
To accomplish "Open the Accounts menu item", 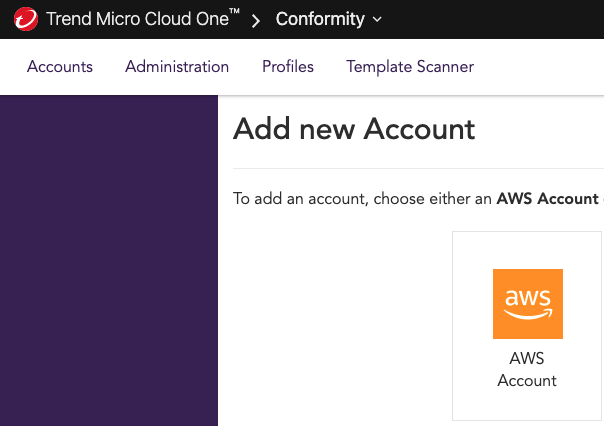I will click(60, 67).
